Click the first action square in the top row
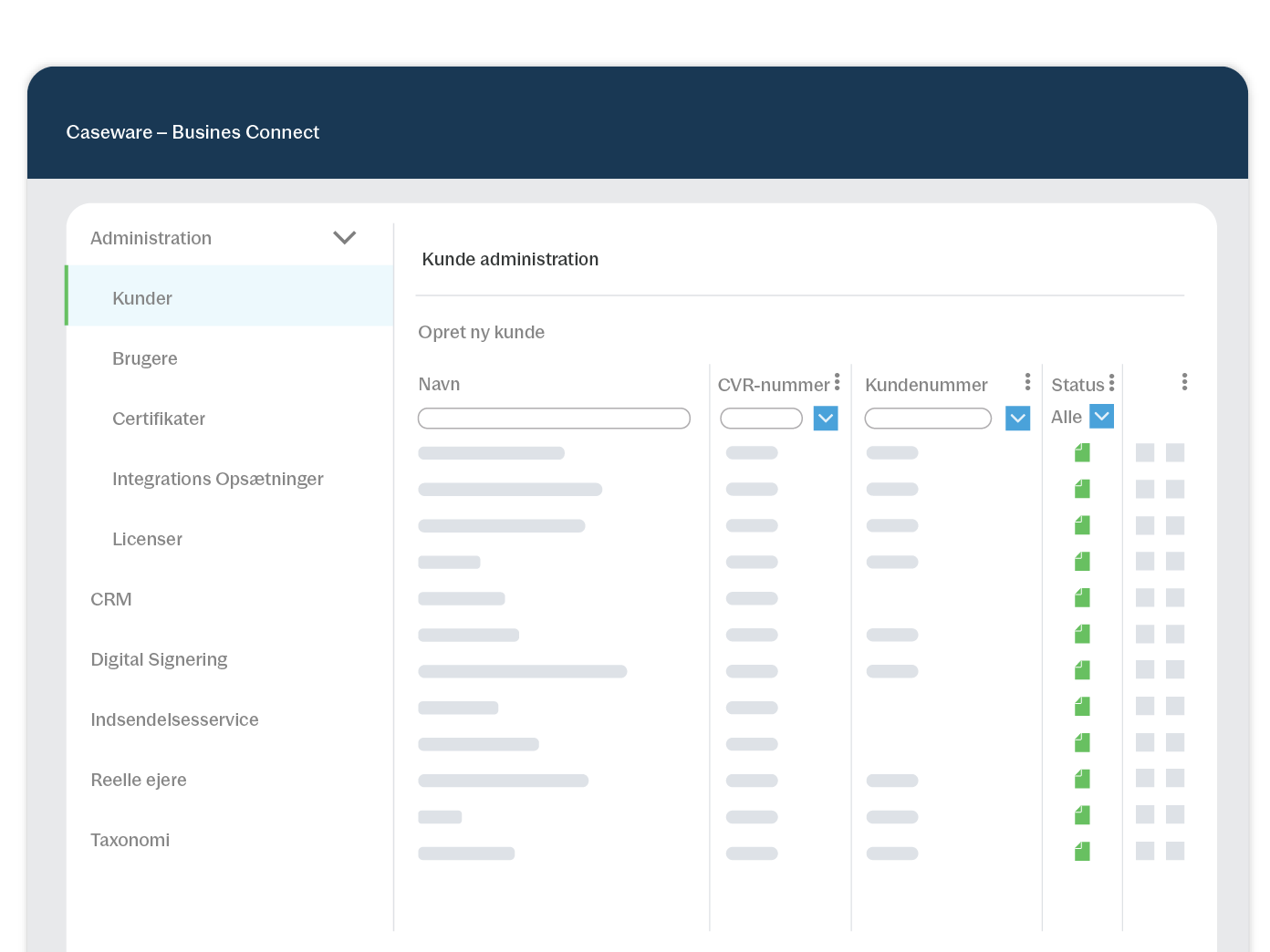 pos(1145,452)
